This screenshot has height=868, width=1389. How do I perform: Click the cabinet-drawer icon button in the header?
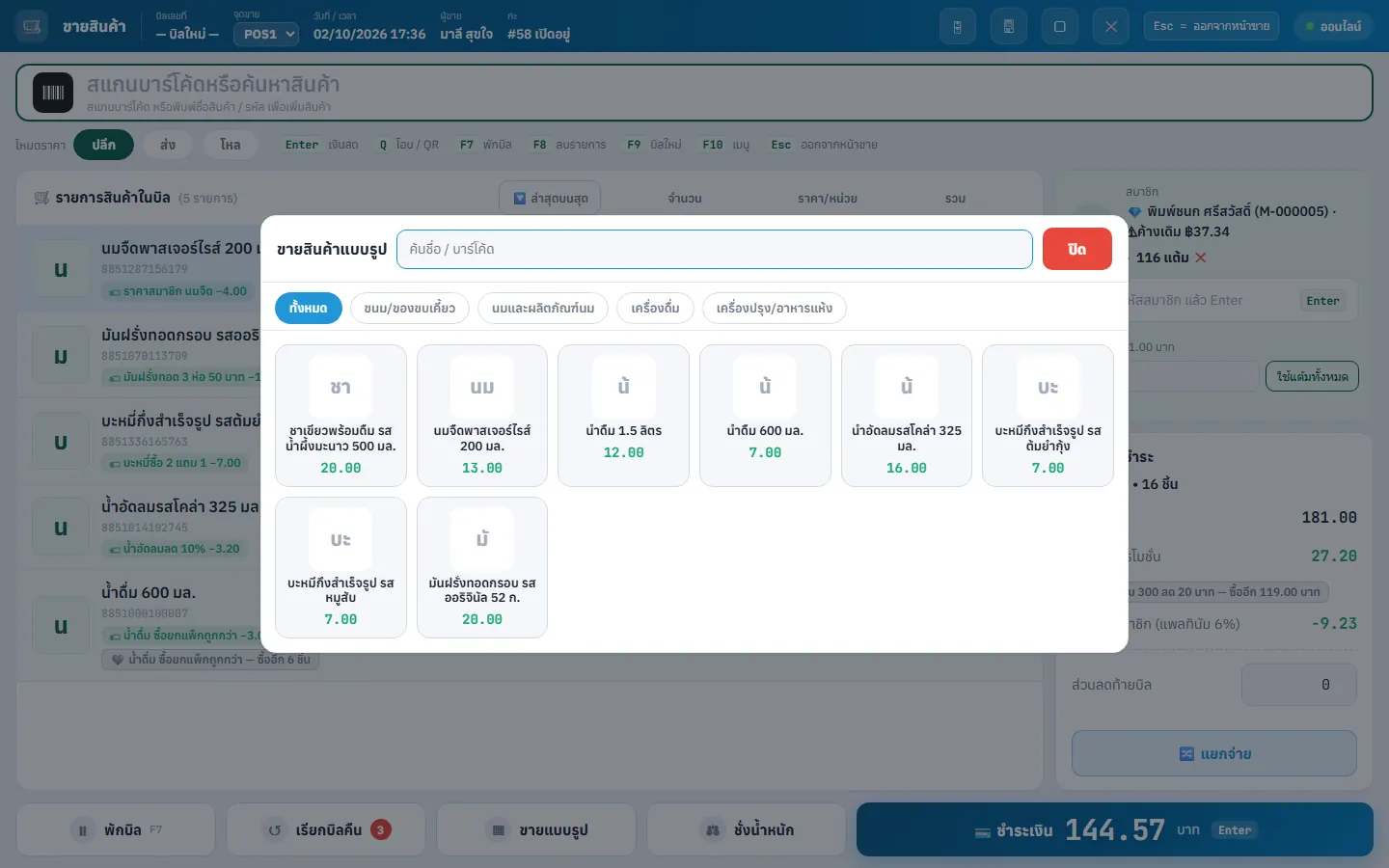(958, 26)
